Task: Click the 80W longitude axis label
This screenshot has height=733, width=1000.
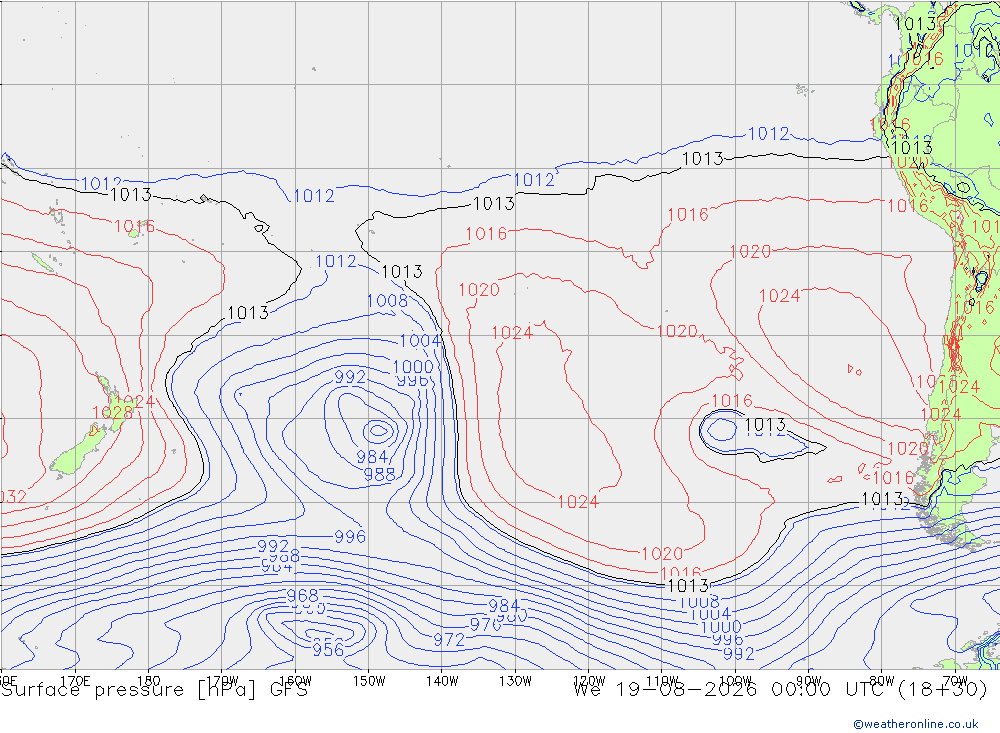Action: pyautogui.click(x=882, y=681)
